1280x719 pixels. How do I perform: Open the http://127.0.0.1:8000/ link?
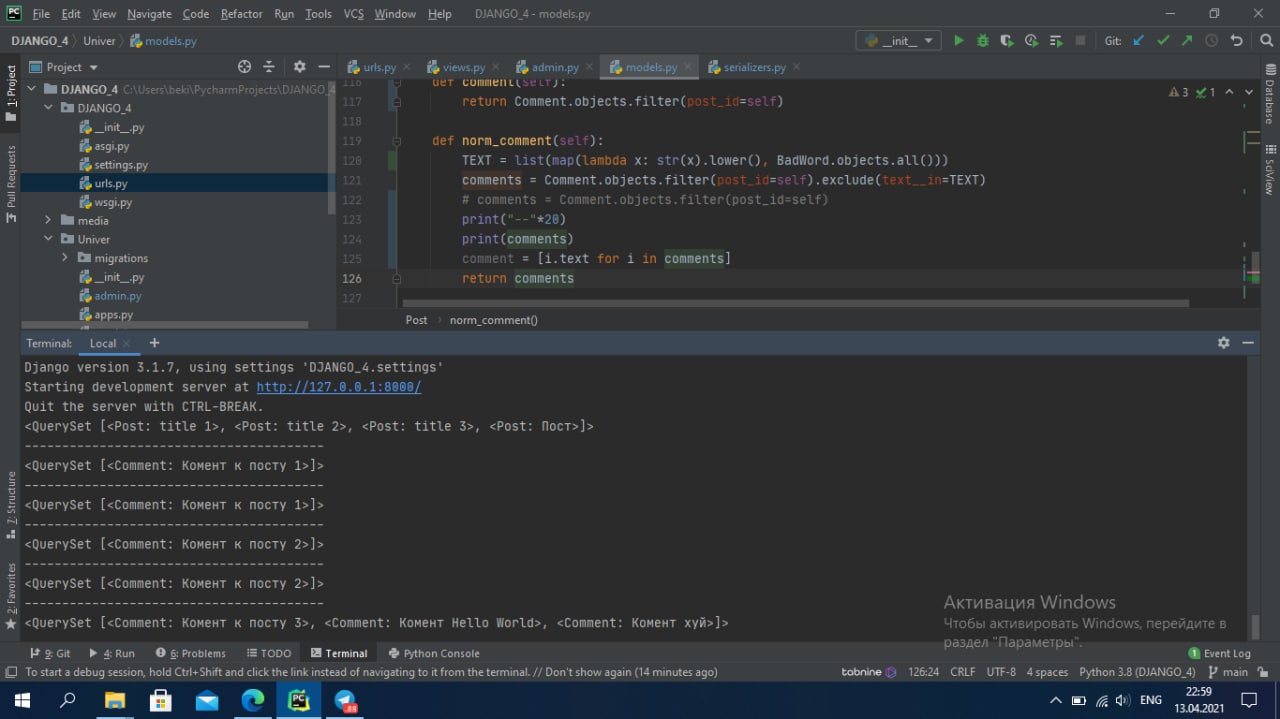coord(338,387)
